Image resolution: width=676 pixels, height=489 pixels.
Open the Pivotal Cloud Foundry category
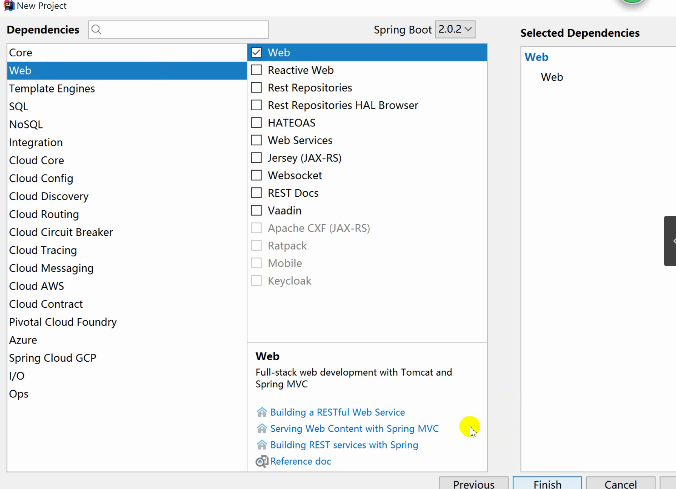(127, 322)
